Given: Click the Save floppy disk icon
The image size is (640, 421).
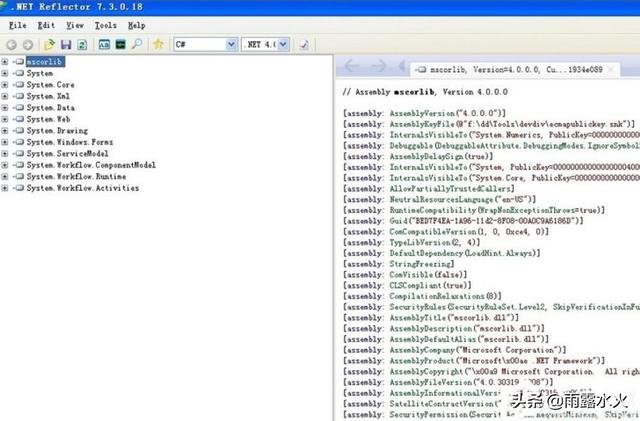Looking at the screenshot, I should (x=66, y=44).
